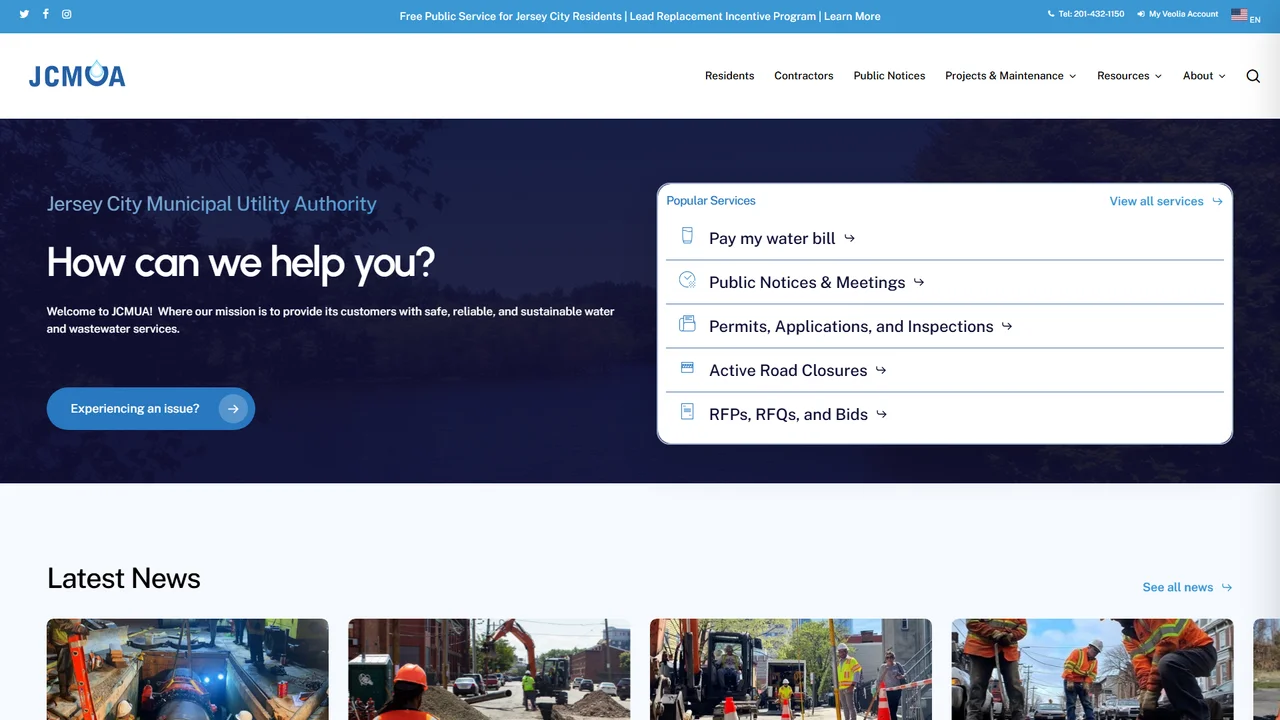This screenshot has height=720, width=1280.
Task: Open Permits, Applications, and Inspections link
Action: [851, 326]
